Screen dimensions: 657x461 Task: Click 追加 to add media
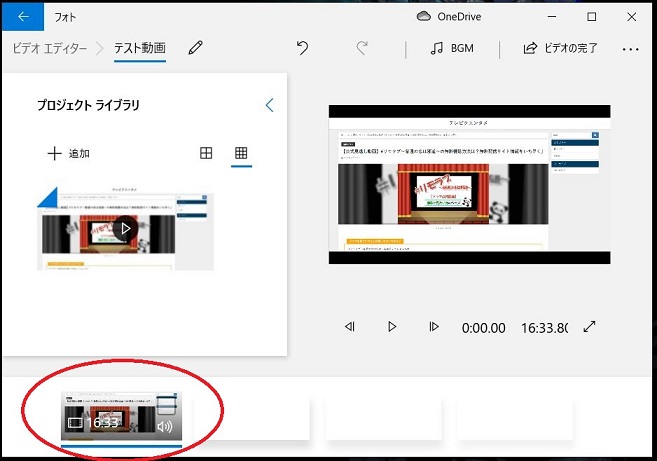coord(68,153)
